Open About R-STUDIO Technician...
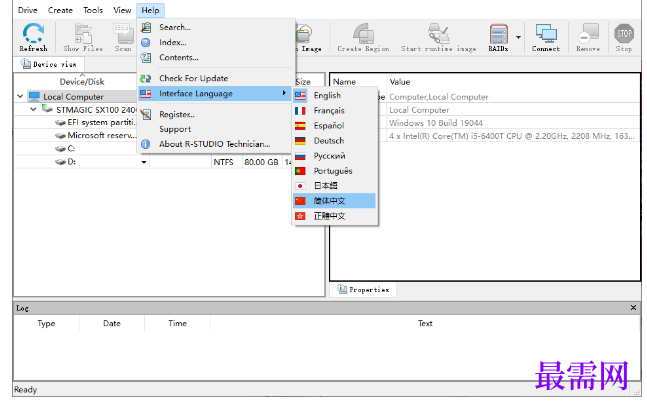647x407 pixels. click(x=216, y=144)
